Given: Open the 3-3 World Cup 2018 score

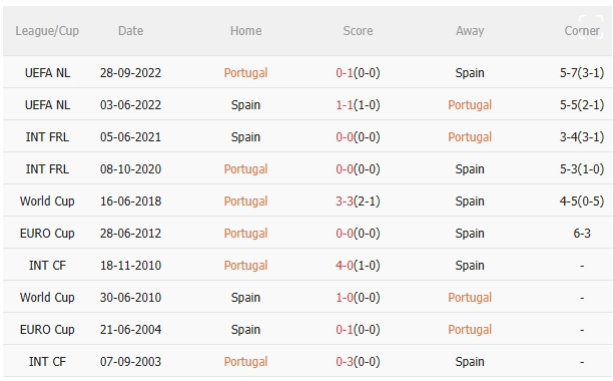Looking at the screenshot, I should [344, 201].
